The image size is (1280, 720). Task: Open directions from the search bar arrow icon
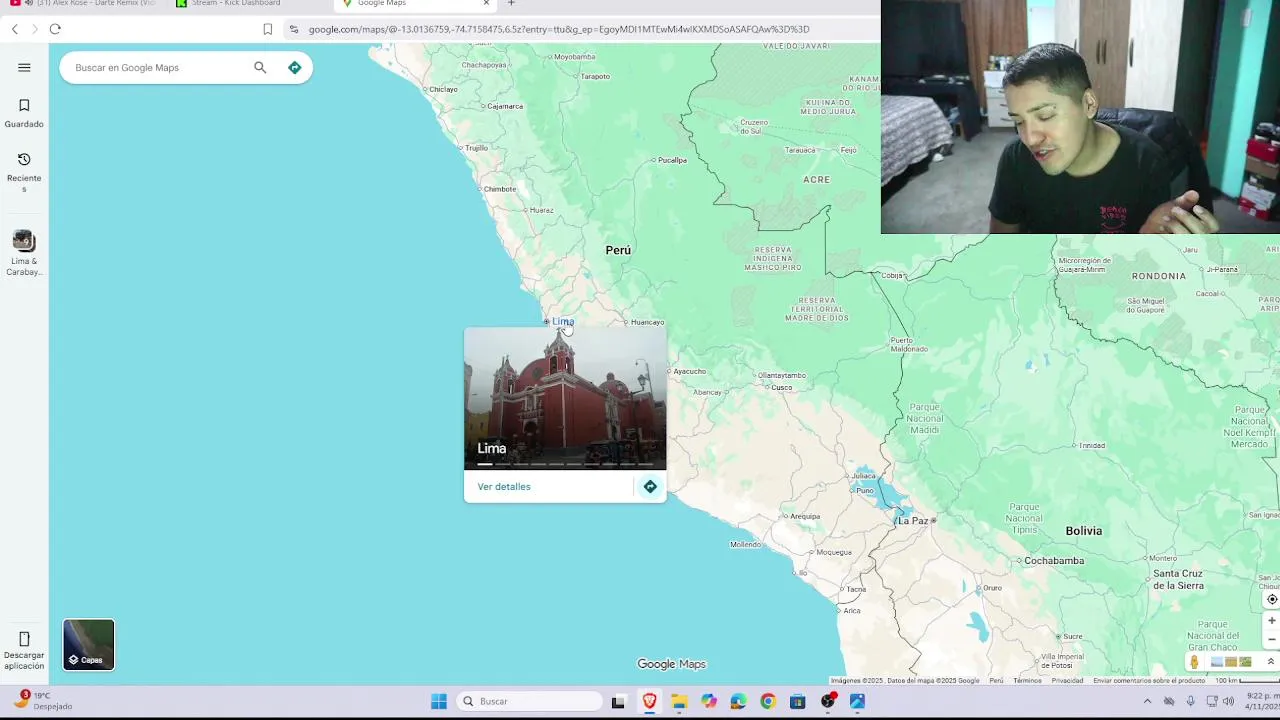click(x=294, y=67)
